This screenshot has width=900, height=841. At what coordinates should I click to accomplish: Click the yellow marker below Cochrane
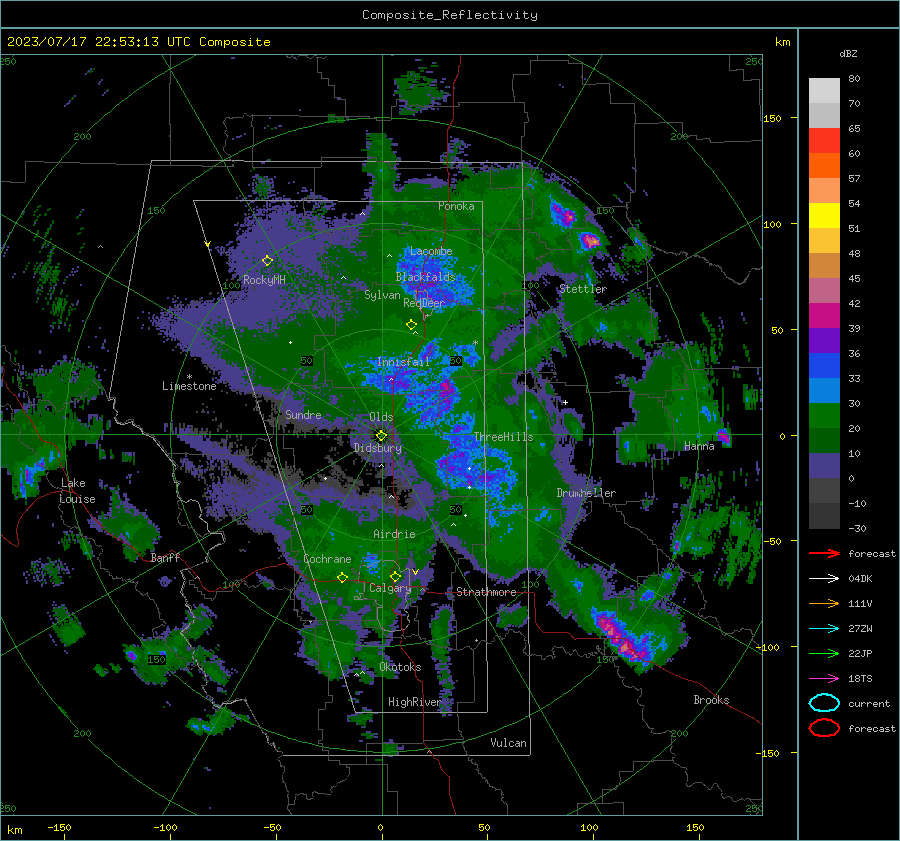343,578
